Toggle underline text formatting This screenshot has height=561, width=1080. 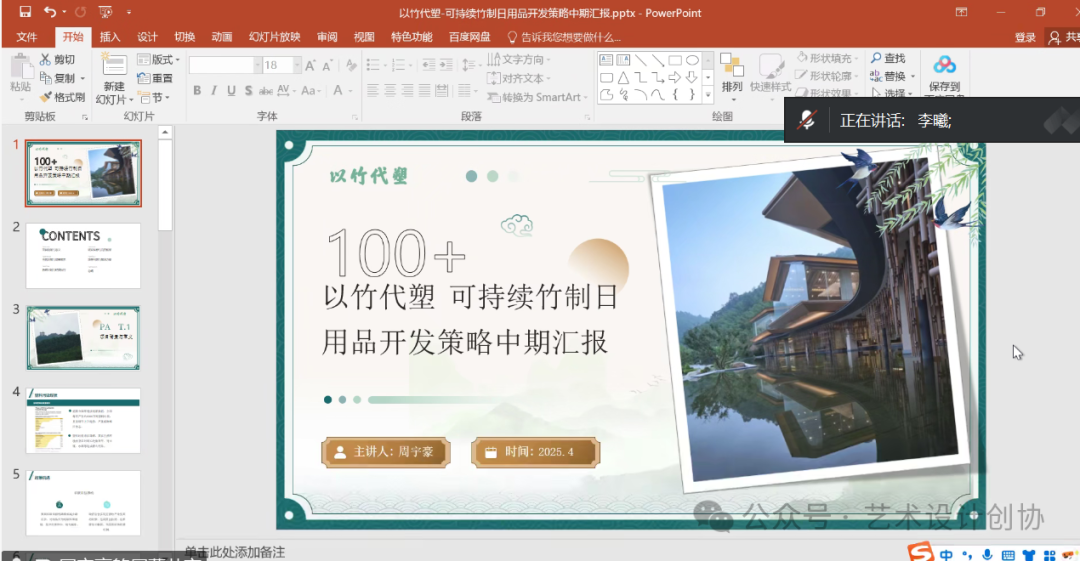pos(231,91)
